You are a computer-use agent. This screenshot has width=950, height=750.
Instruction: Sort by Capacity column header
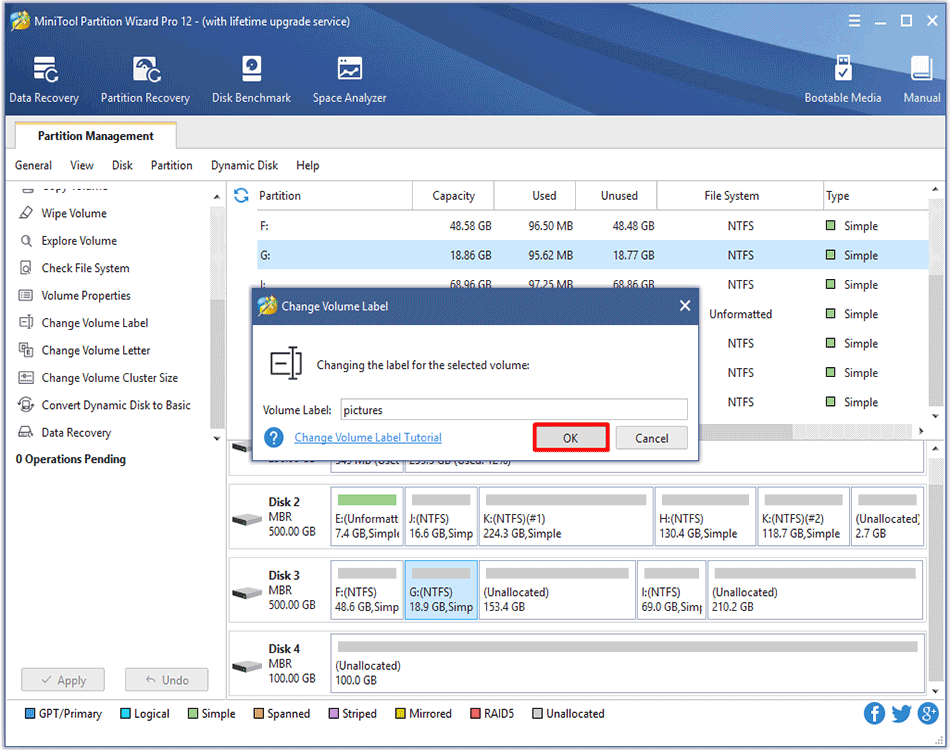coord(453,195)
